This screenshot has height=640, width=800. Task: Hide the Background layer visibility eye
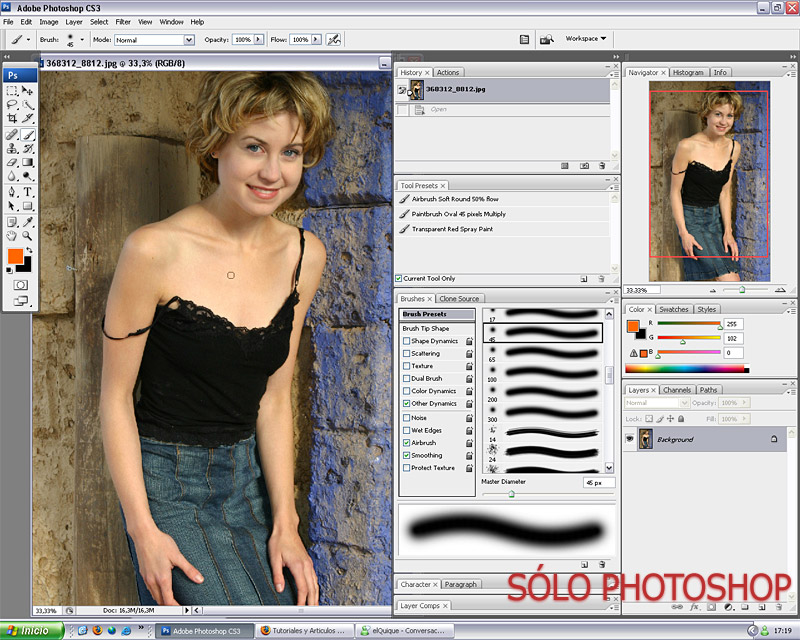(630, 439)
